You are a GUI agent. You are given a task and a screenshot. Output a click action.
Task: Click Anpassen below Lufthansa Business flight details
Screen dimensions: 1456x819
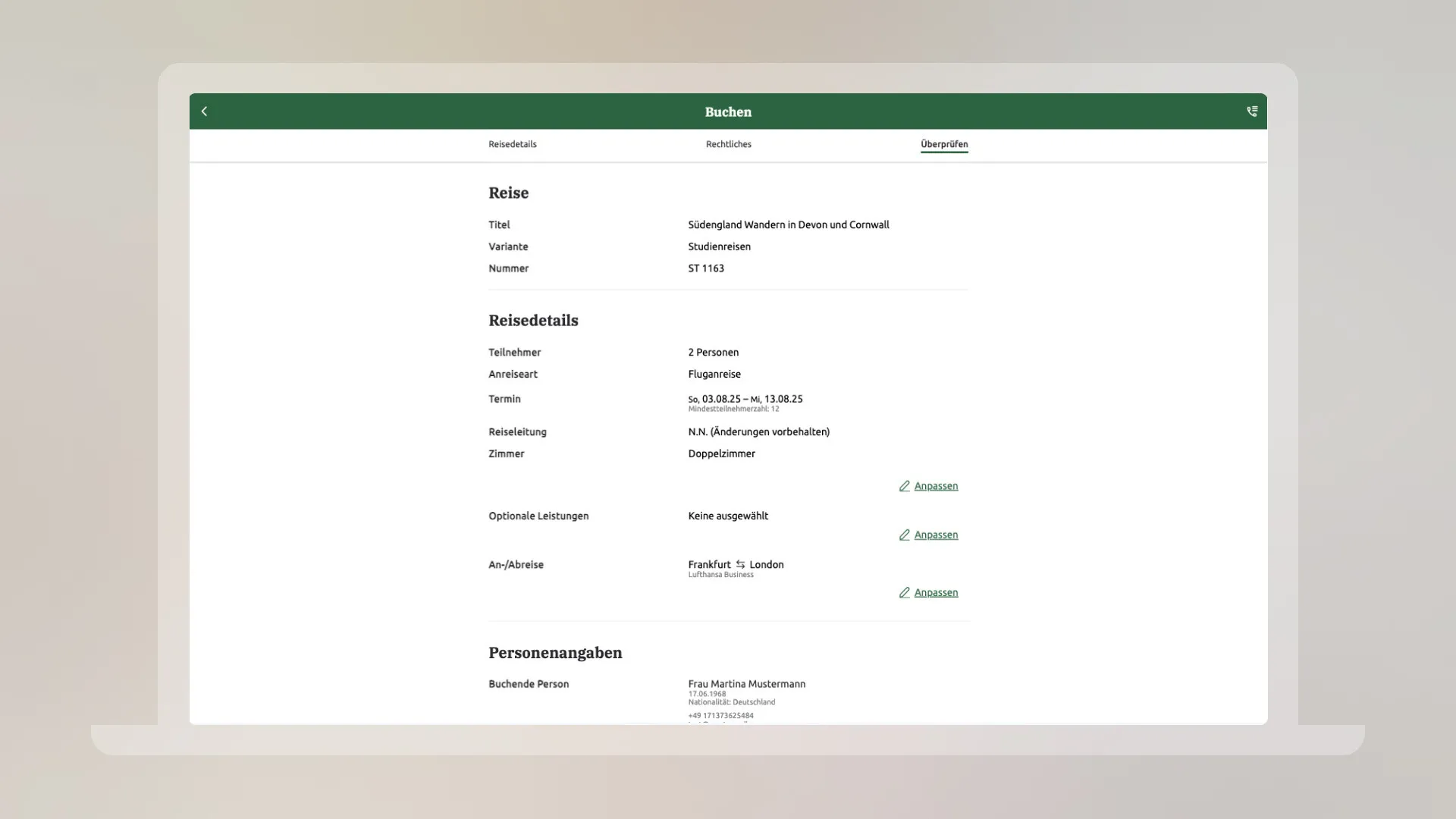[x=936, y=592]
